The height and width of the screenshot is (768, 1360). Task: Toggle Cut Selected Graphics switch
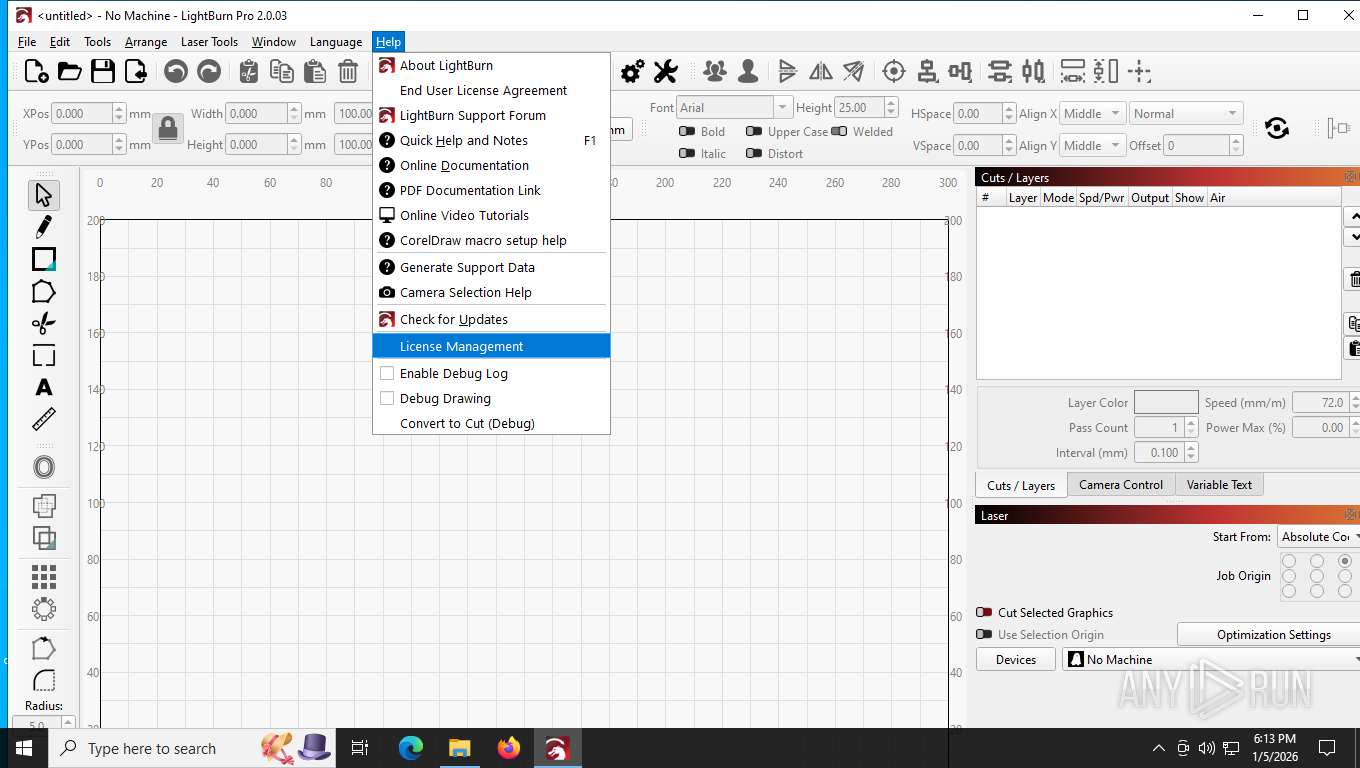[984, 612]
